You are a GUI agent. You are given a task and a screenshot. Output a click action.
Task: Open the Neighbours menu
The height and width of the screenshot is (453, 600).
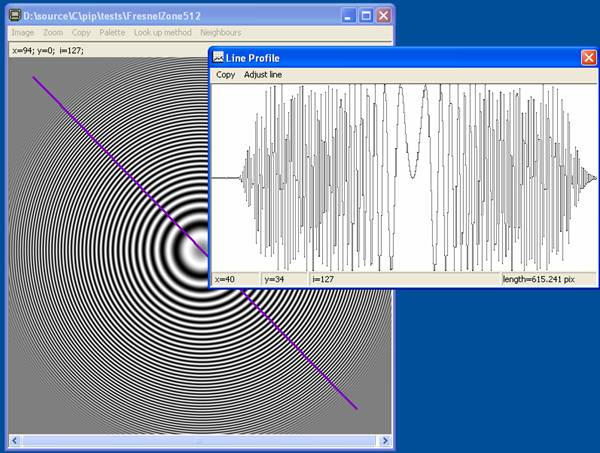[221, 33]
